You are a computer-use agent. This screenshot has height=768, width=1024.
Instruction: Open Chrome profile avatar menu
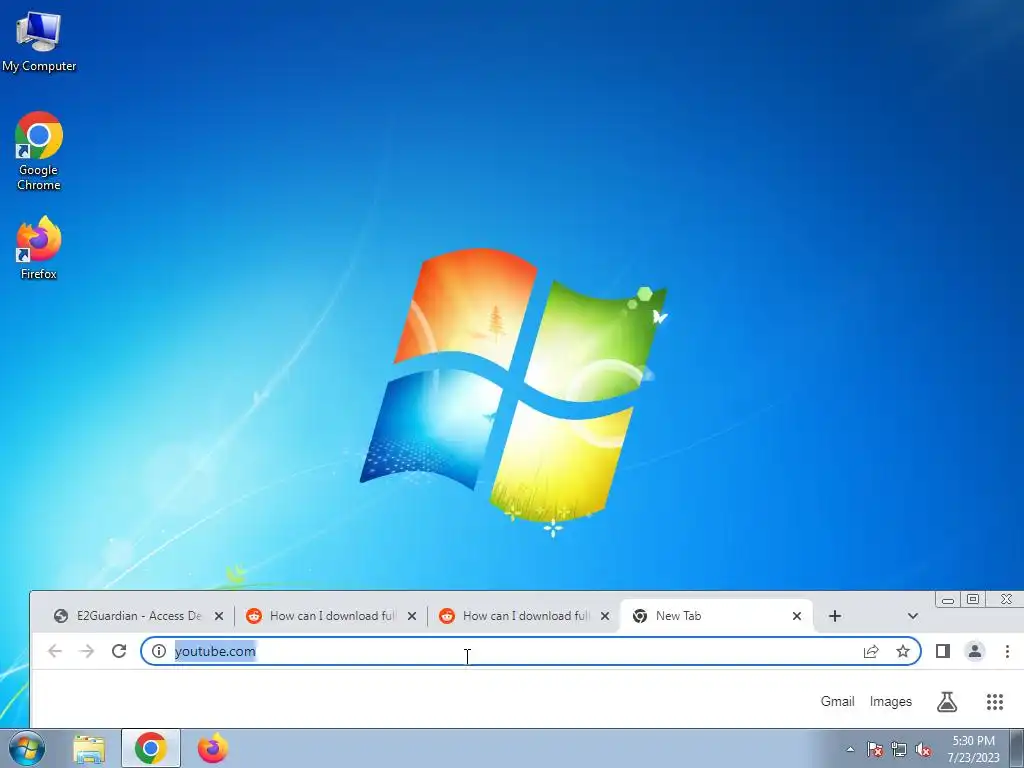pyautogui.click(x=975, y=651)
